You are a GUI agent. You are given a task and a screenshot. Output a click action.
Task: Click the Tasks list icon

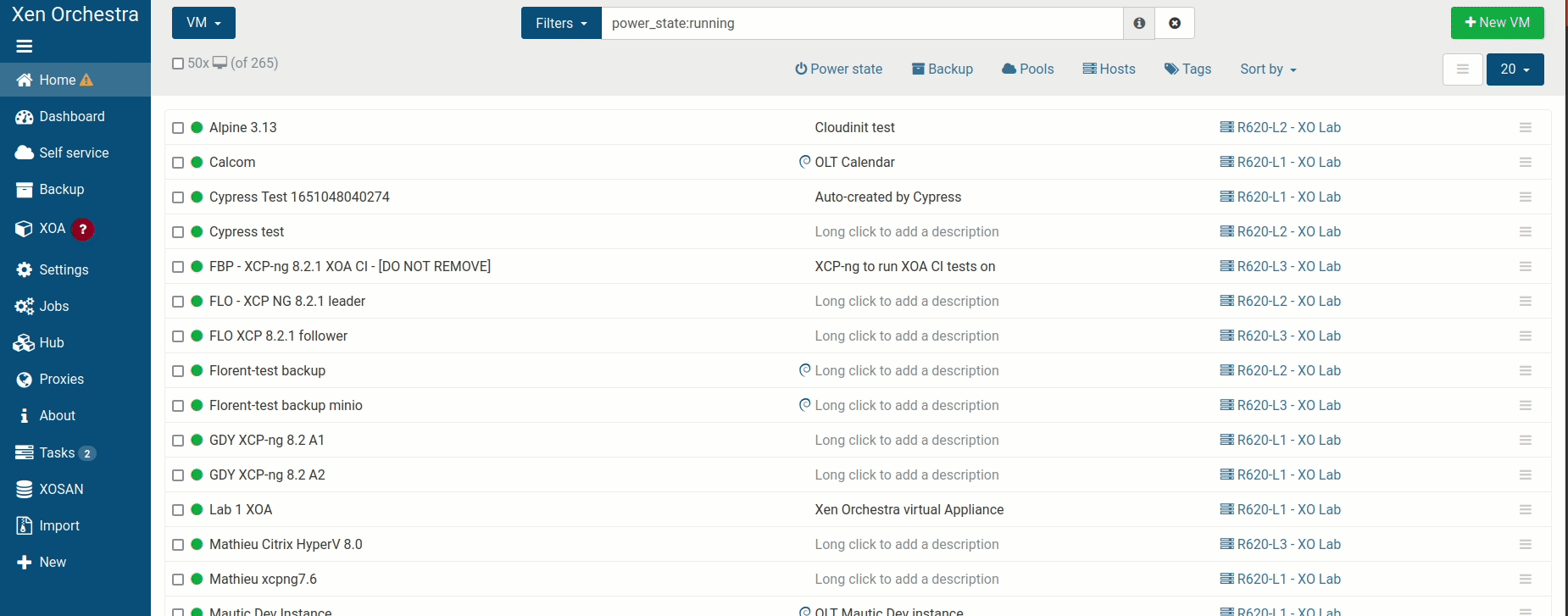tap(24, 452)
